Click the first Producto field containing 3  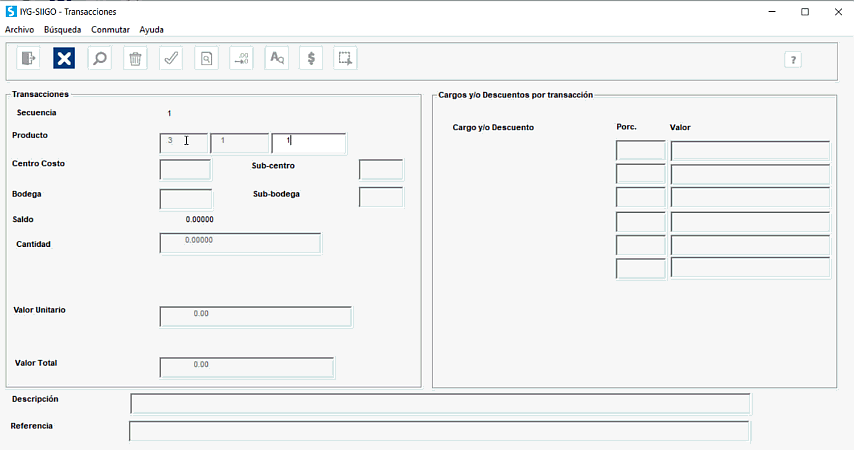[184, 143]
